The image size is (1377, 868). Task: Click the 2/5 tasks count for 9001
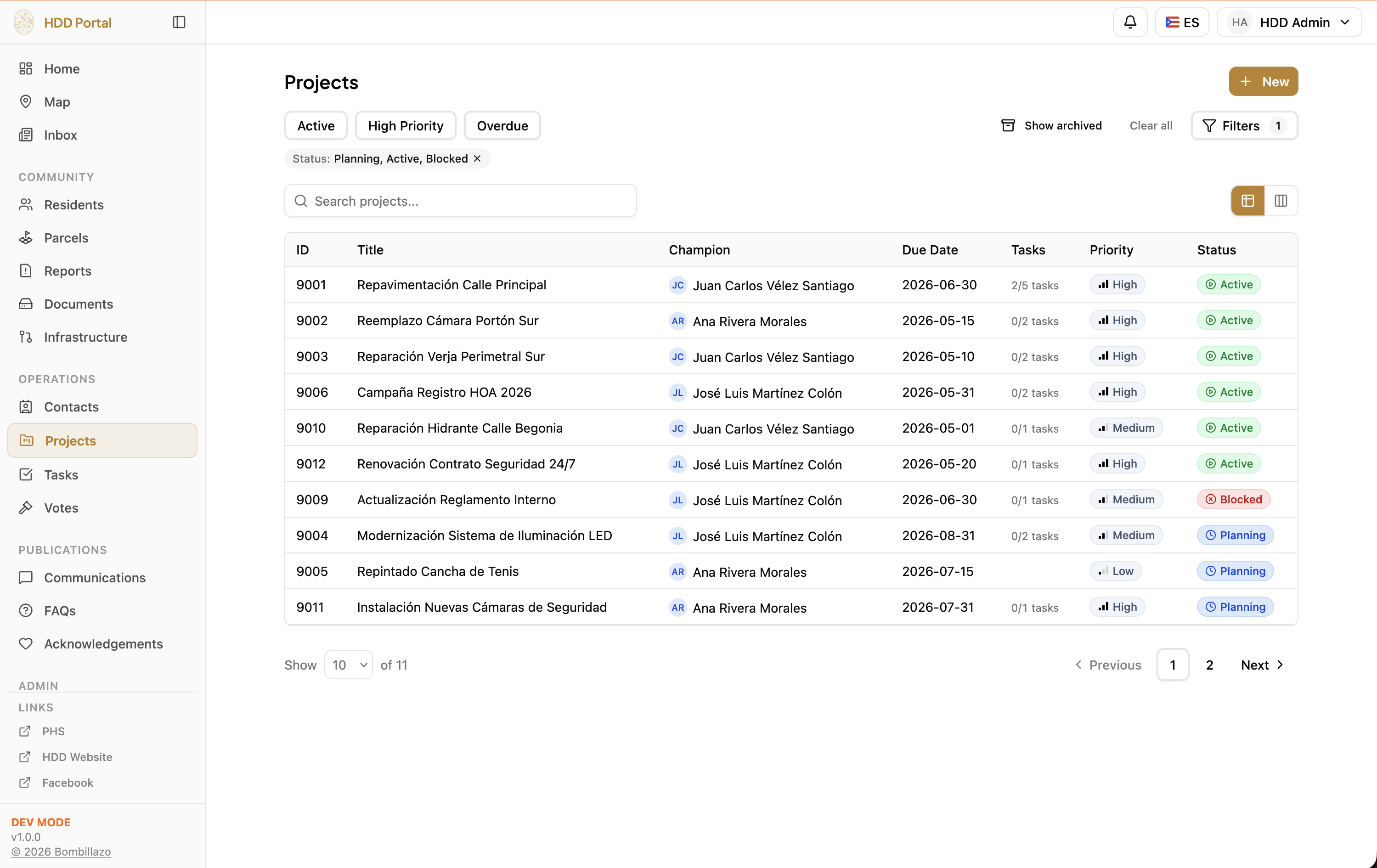point(1034,285)
